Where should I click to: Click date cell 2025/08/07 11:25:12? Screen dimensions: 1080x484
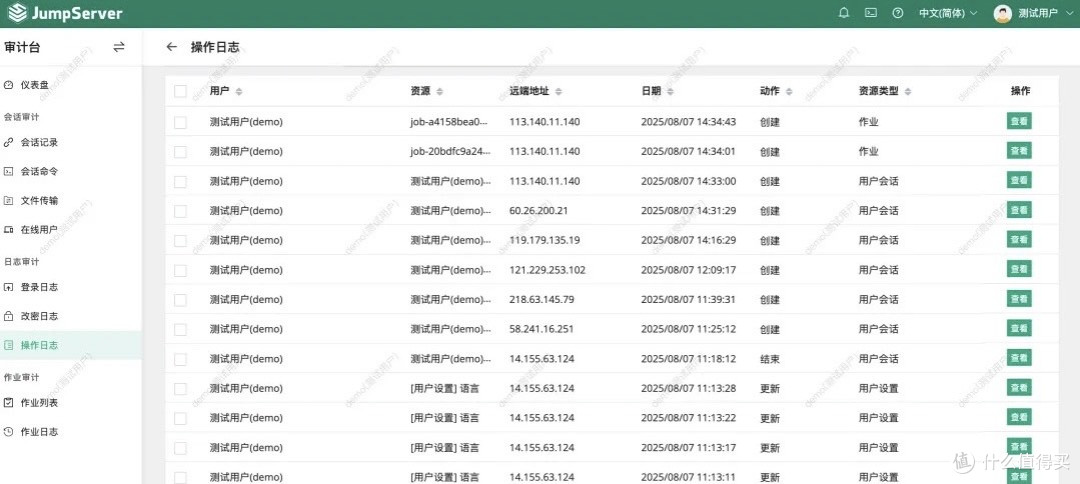pos(688,329)
